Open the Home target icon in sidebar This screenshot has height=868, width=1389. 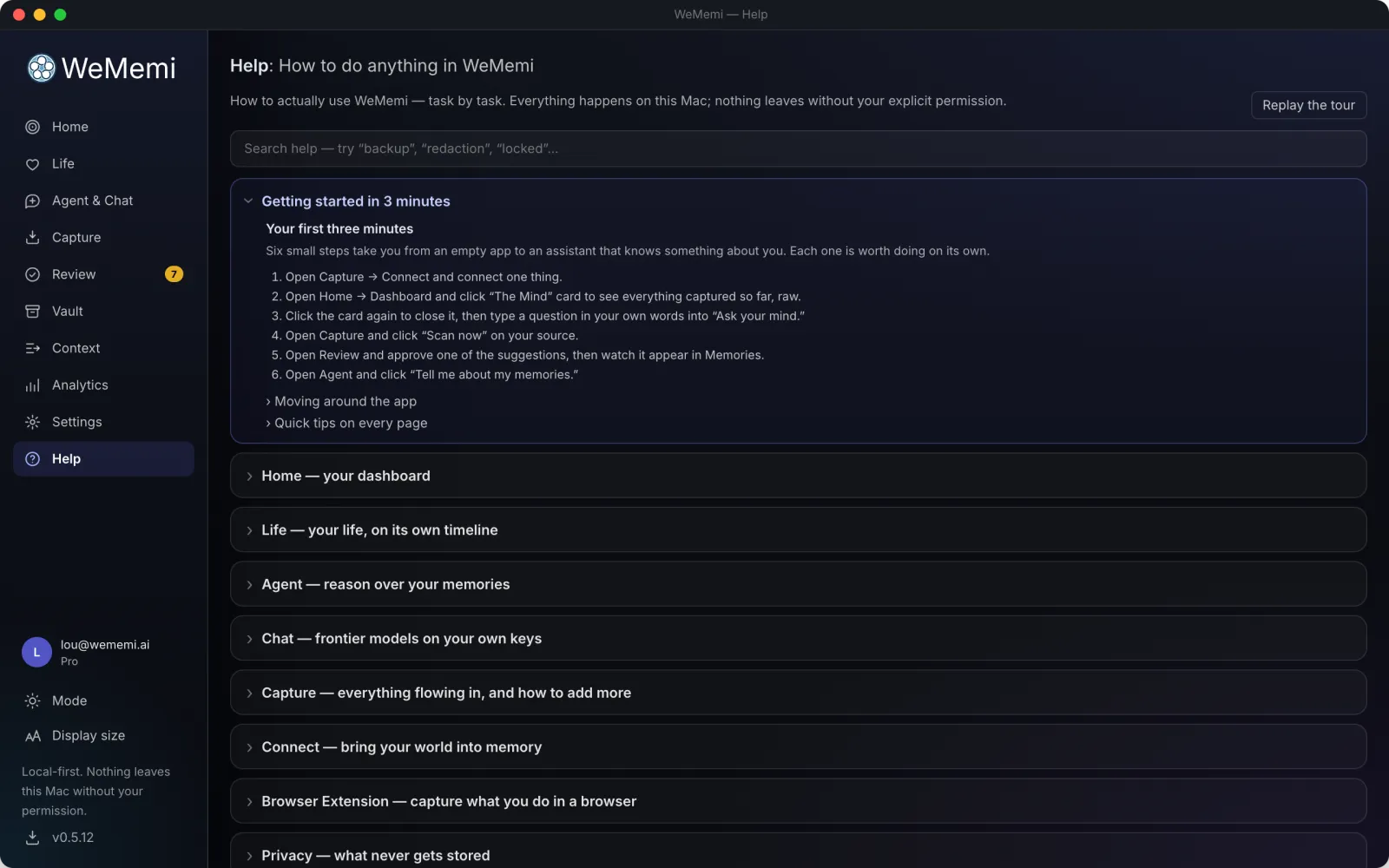(x=32, y=127)
